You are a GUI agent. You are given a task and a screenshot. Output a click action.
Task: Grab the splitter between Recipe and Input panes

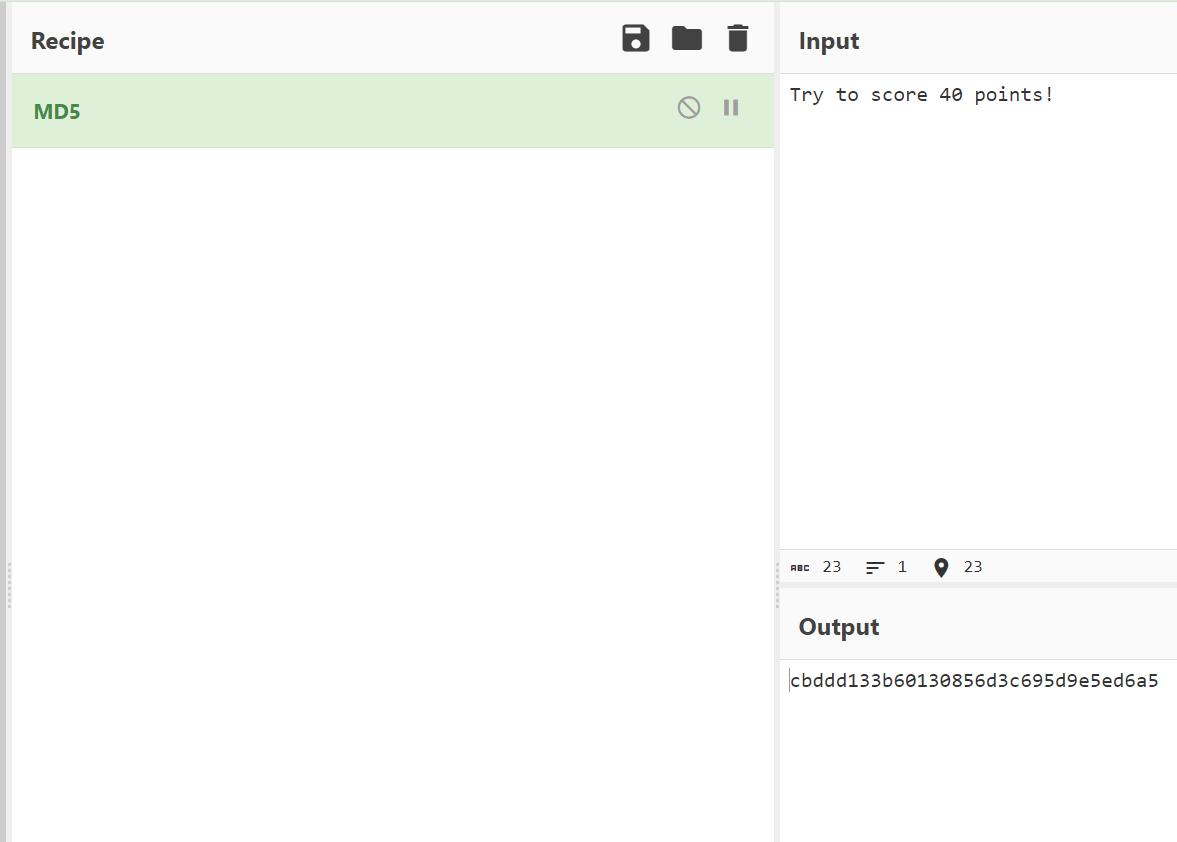tap(777, 585)
